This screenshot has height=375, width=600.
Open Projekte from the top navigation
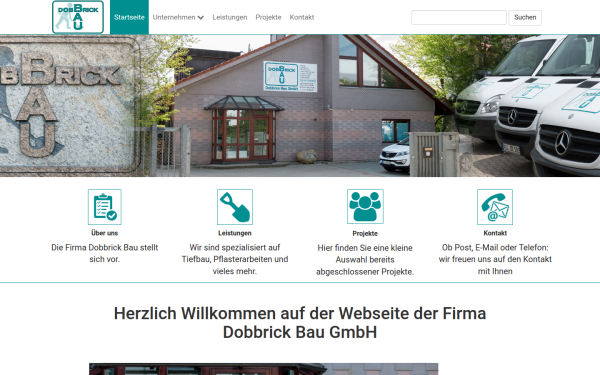coord(268,17)
